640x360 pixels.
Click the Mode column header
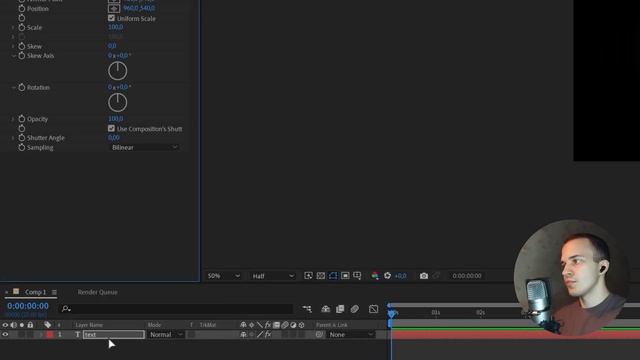[154, 325]
